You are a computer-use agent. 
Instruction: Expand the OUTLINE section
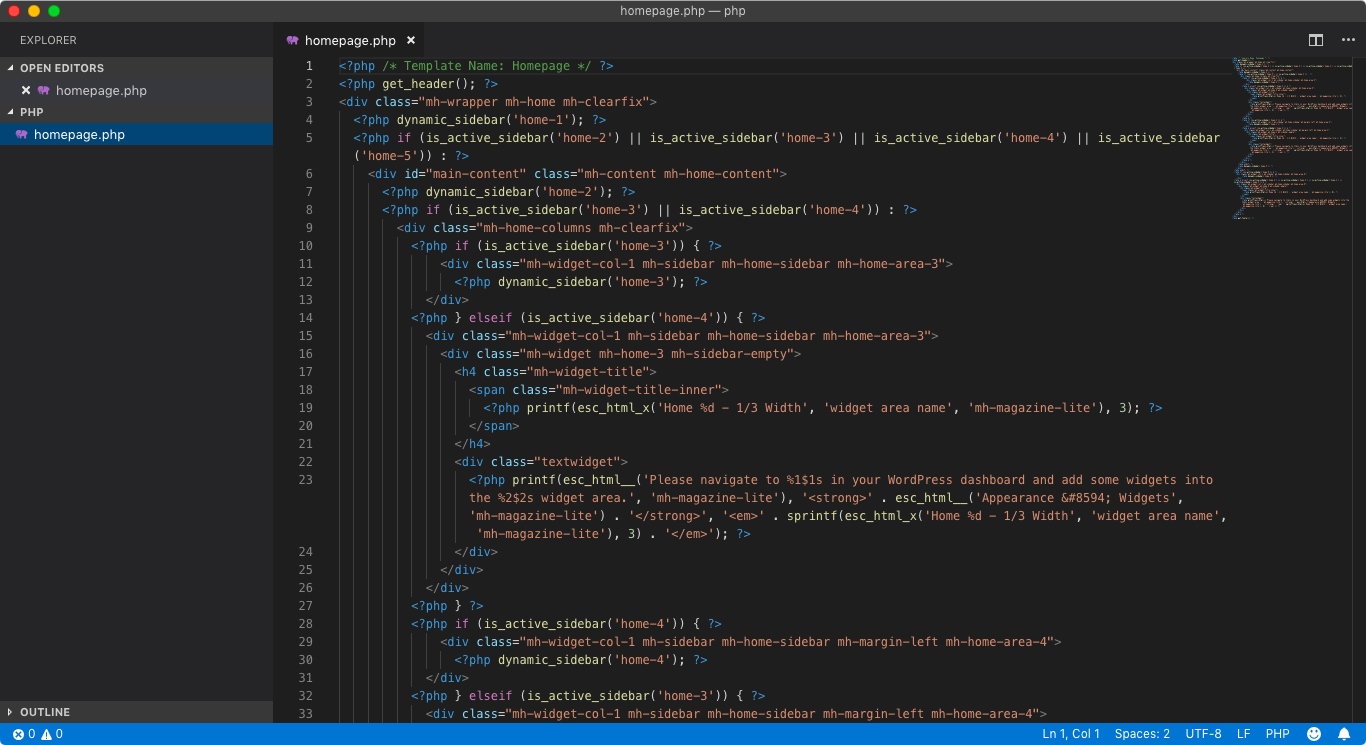(x=136, y=712)
